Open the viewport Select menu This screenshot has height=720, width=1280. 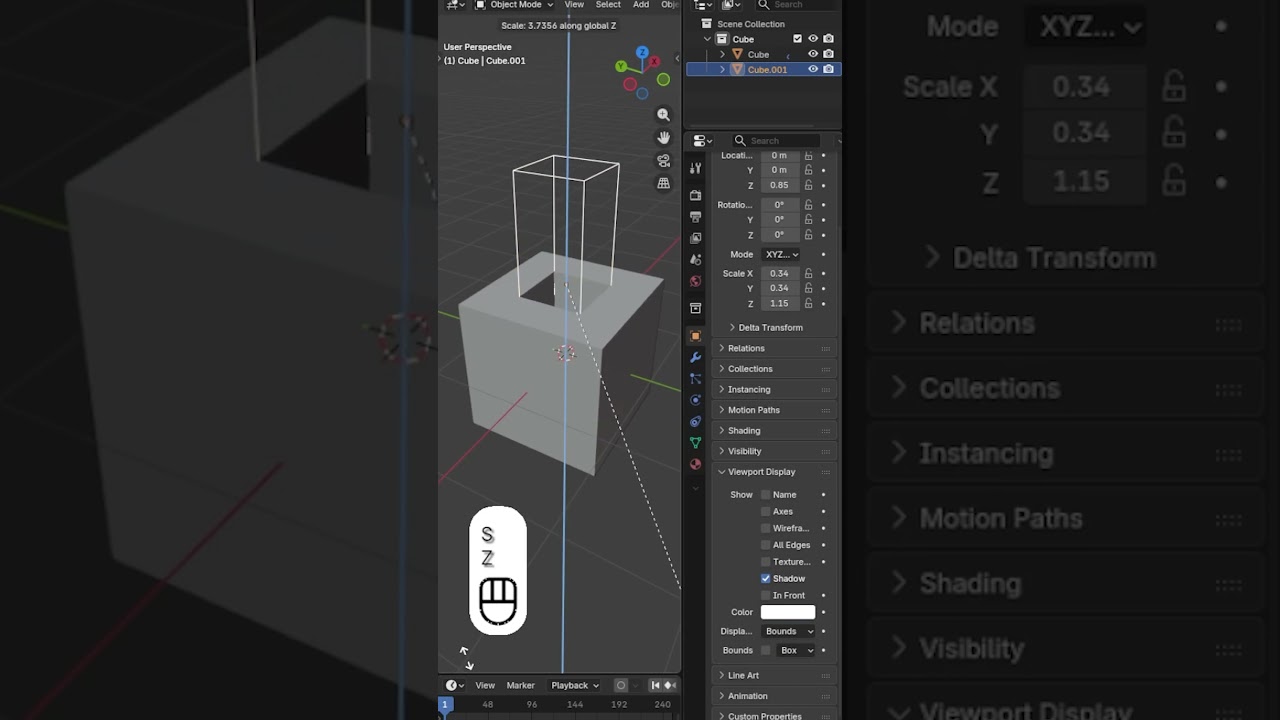point(608,5)
